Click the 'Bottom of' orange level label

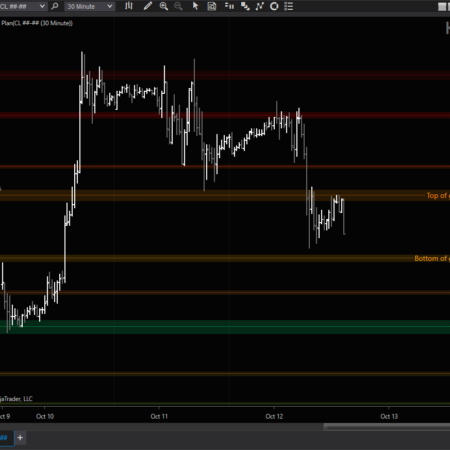coord(432,258)
